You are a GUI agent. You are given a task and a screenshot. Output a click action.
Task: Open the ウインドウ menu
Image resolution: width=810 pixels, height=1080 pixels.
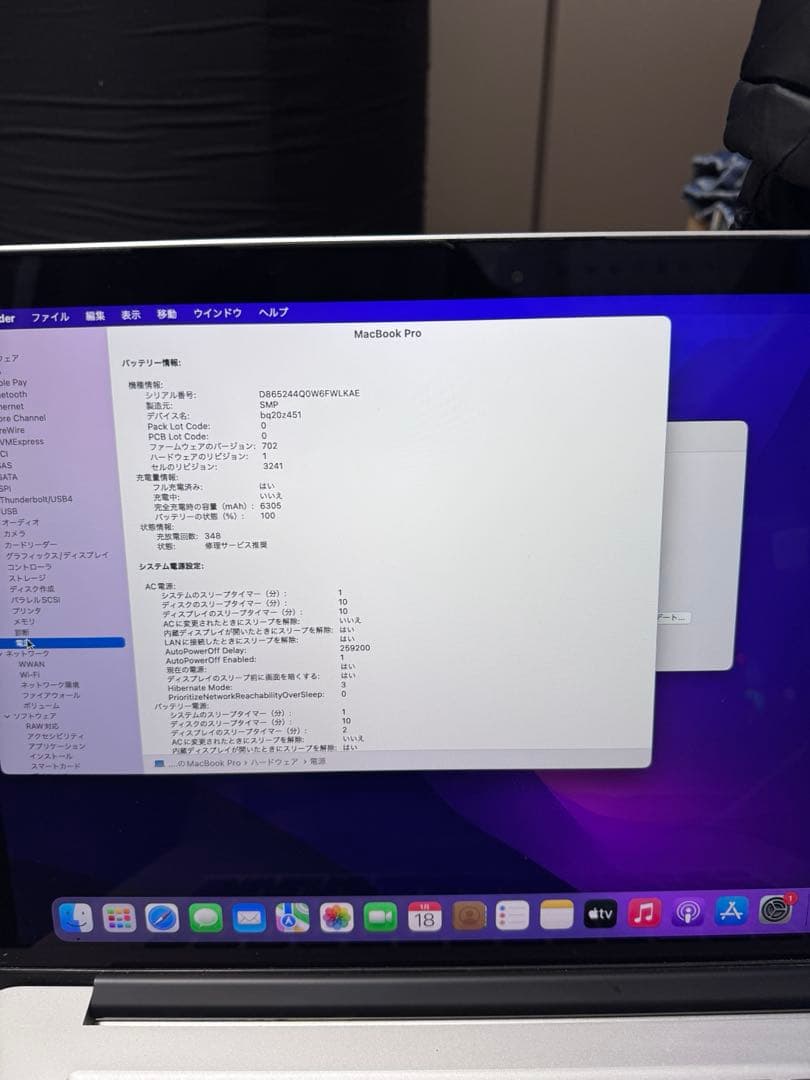pyautogui.click(x=217, y=313)
